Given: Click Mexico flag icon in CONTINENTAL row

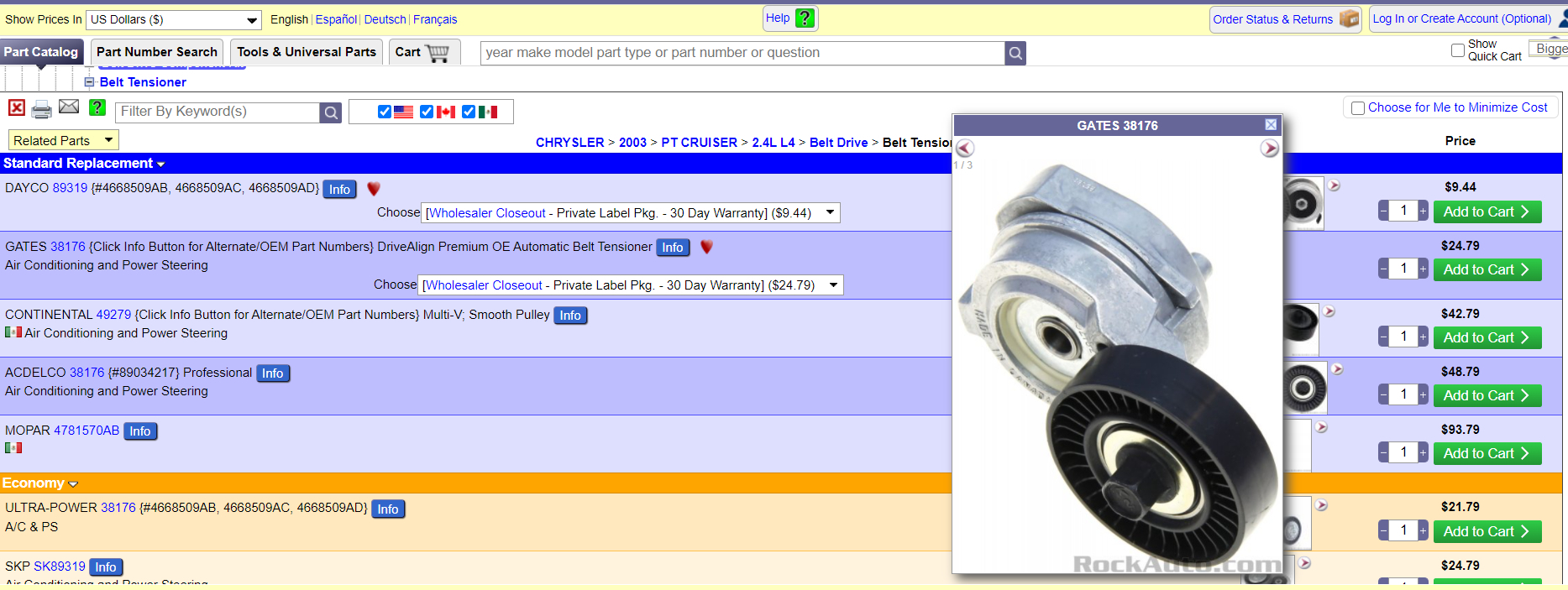Looking at the screenshot, I should (13, 332).
